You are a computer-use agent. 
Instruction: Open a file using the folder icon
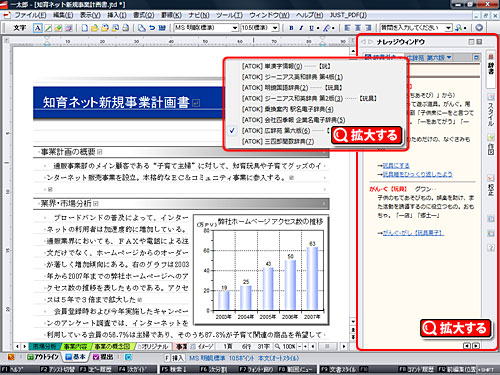click(95, 28)
